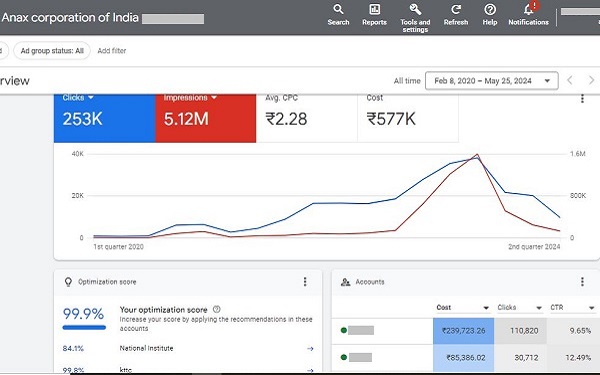The width and height of the screenshot is (600, 375).
Task: Open the date range dropdown
Action: point(491,81)
